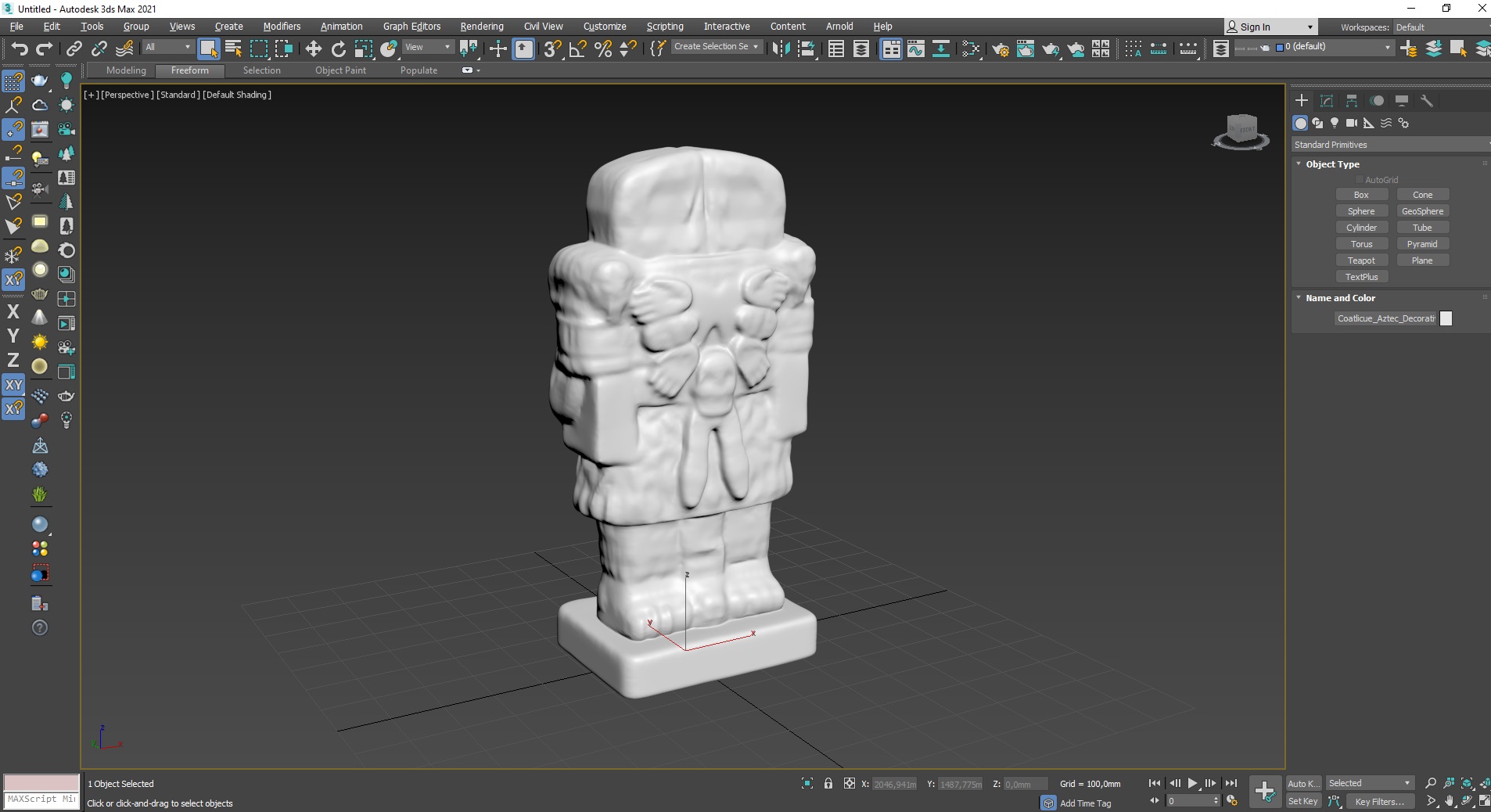Screen dimensions: 1491x812
Task: Open the Standard Primitives category dropdown
Action: click(x=1390, y=145)
